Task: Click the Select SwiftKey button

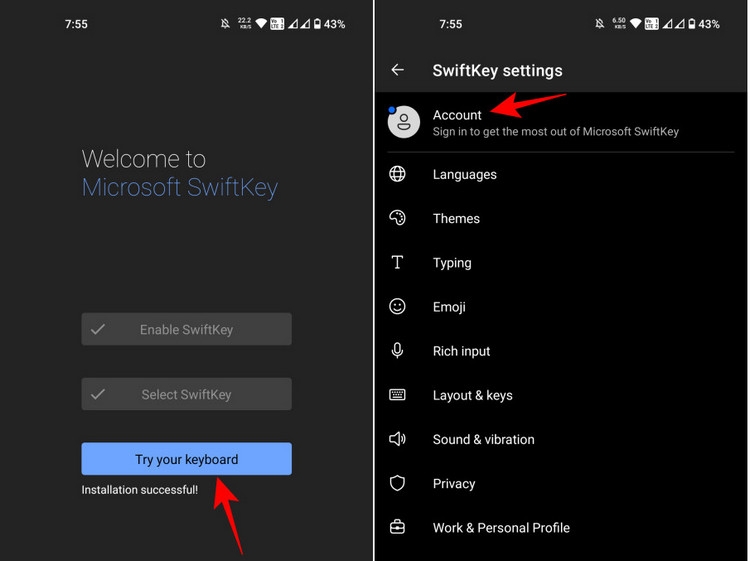Action: 187,394
